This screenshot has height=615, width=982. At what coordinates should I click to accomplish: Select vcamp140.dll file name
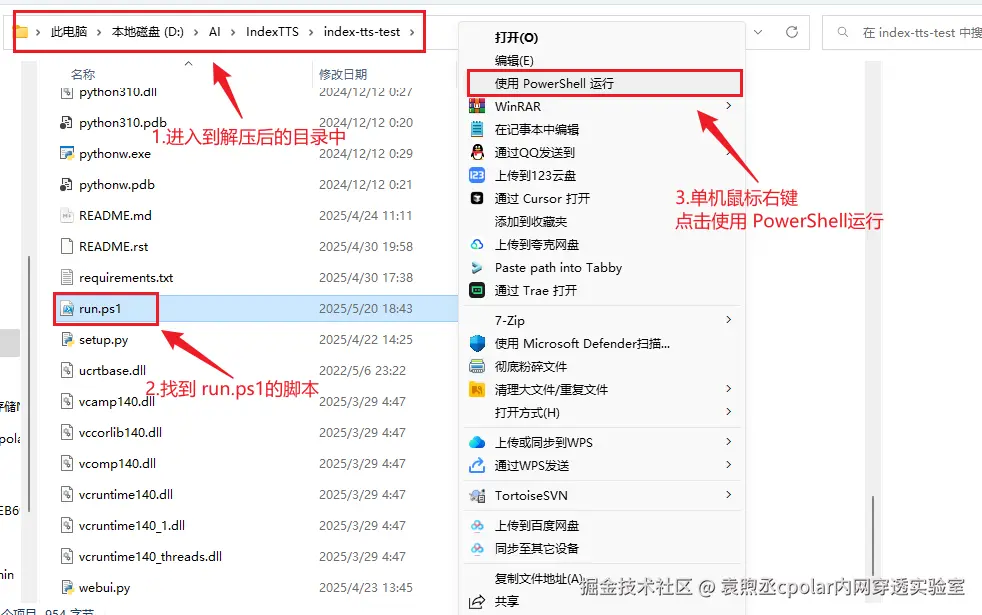coord(116,401)
